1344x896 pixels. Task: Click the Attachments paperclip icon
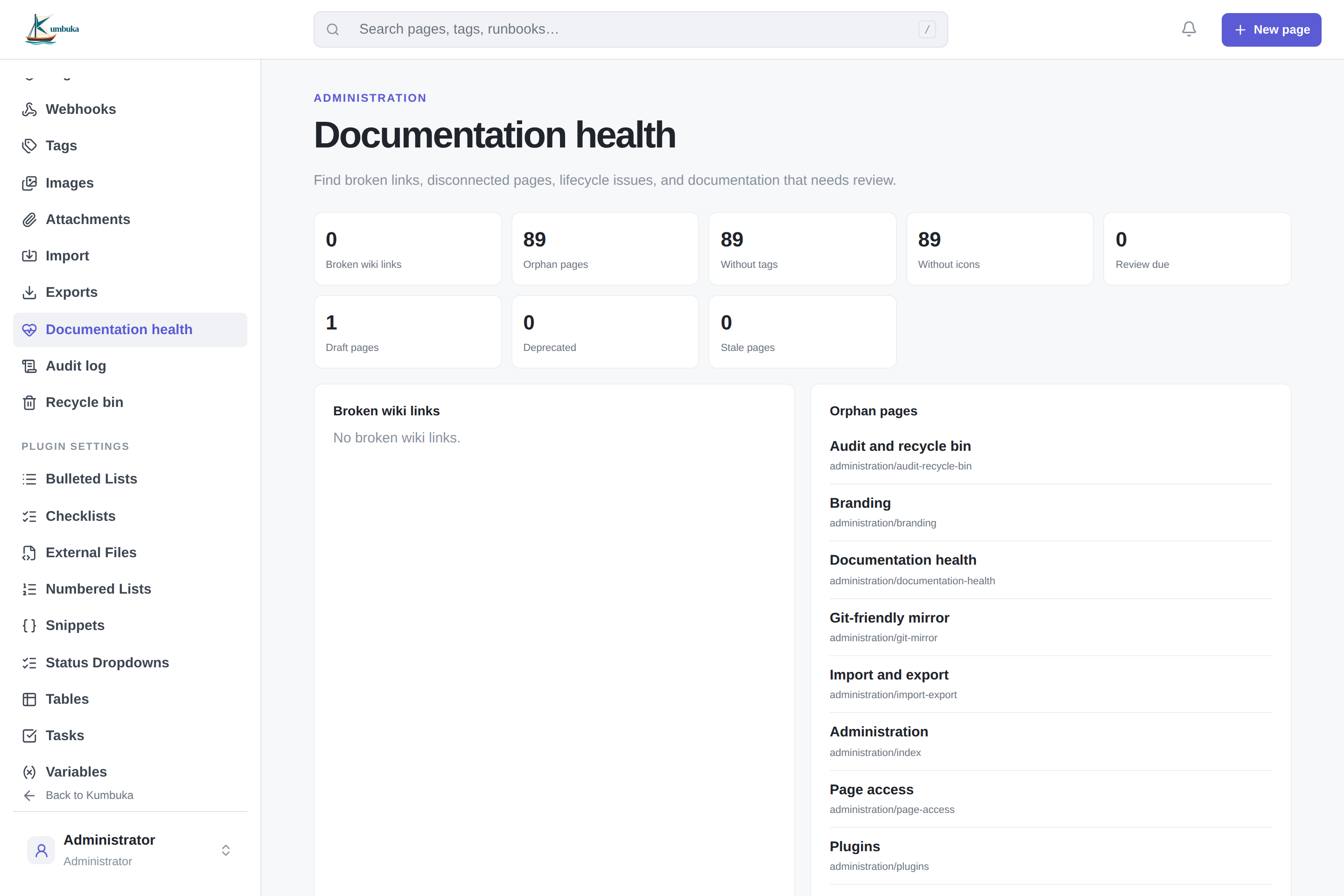(x=29, y=219)
